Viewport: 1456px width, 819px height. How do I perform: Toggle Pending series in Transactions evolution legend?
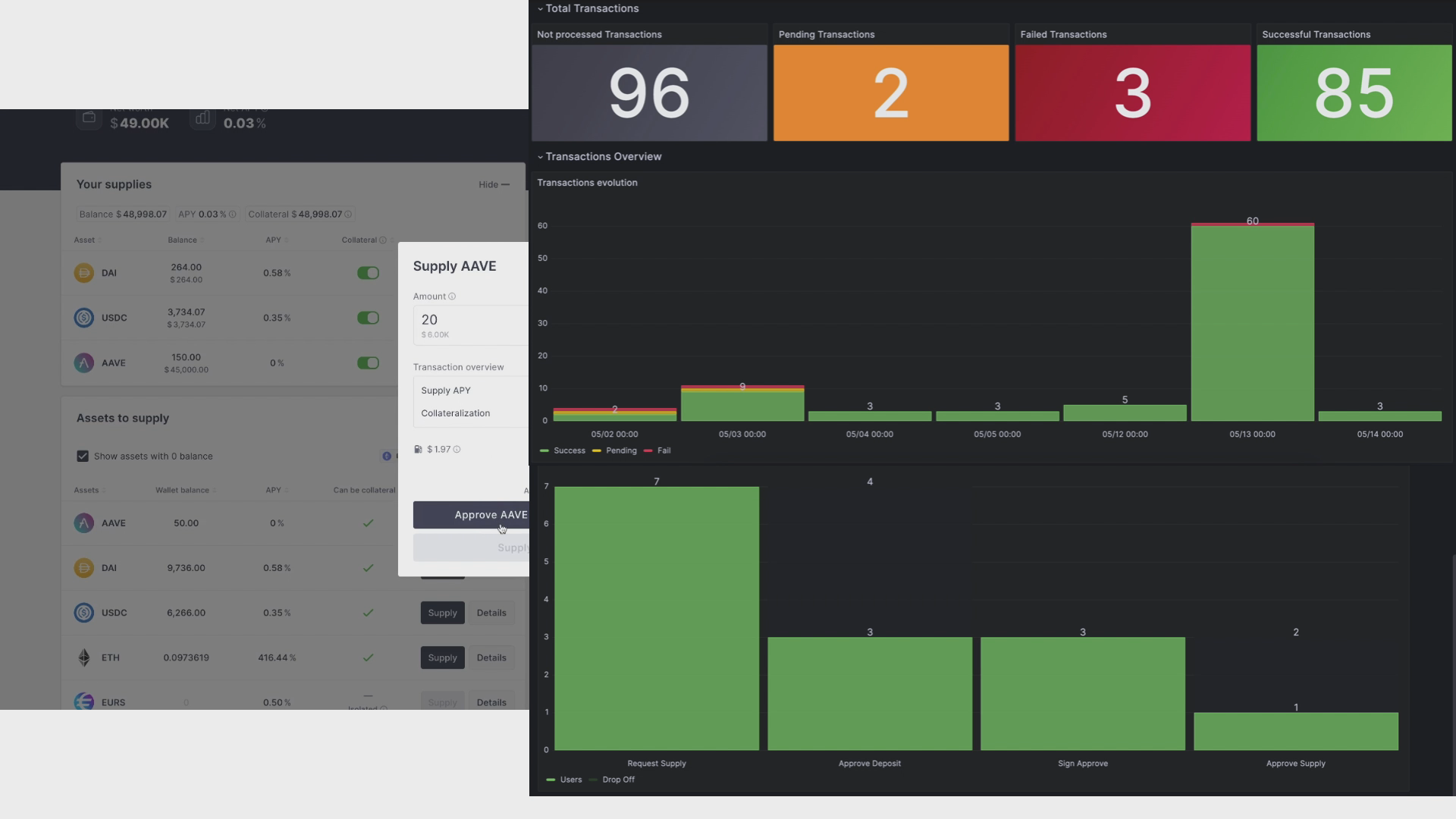coord(614,450)
